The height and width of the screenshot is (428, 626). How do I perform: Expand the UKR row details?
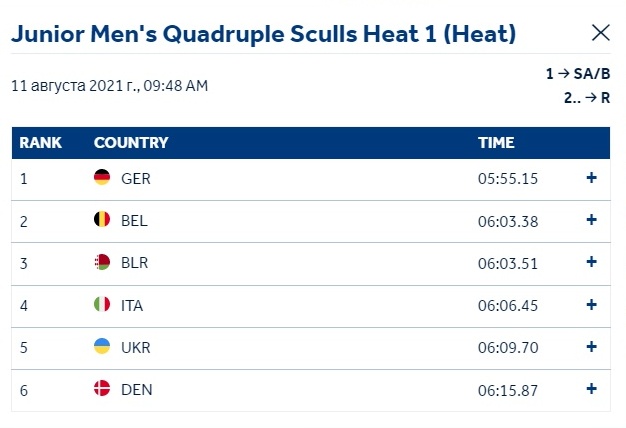point(591,347)
